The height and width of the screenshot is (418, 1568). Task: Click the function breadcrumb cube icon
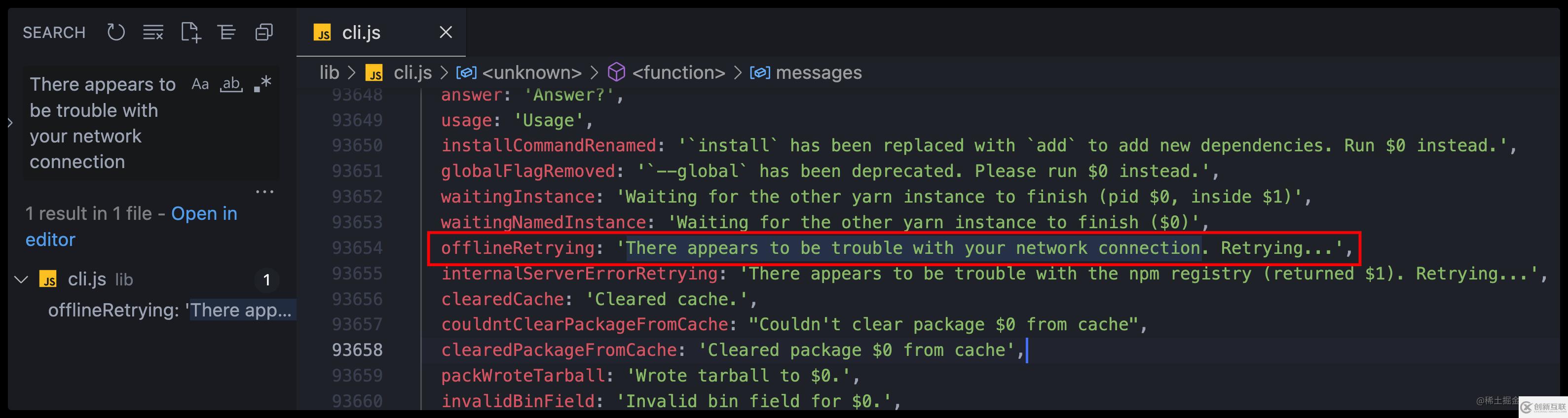pyautogui.click(x=616, y=72)
